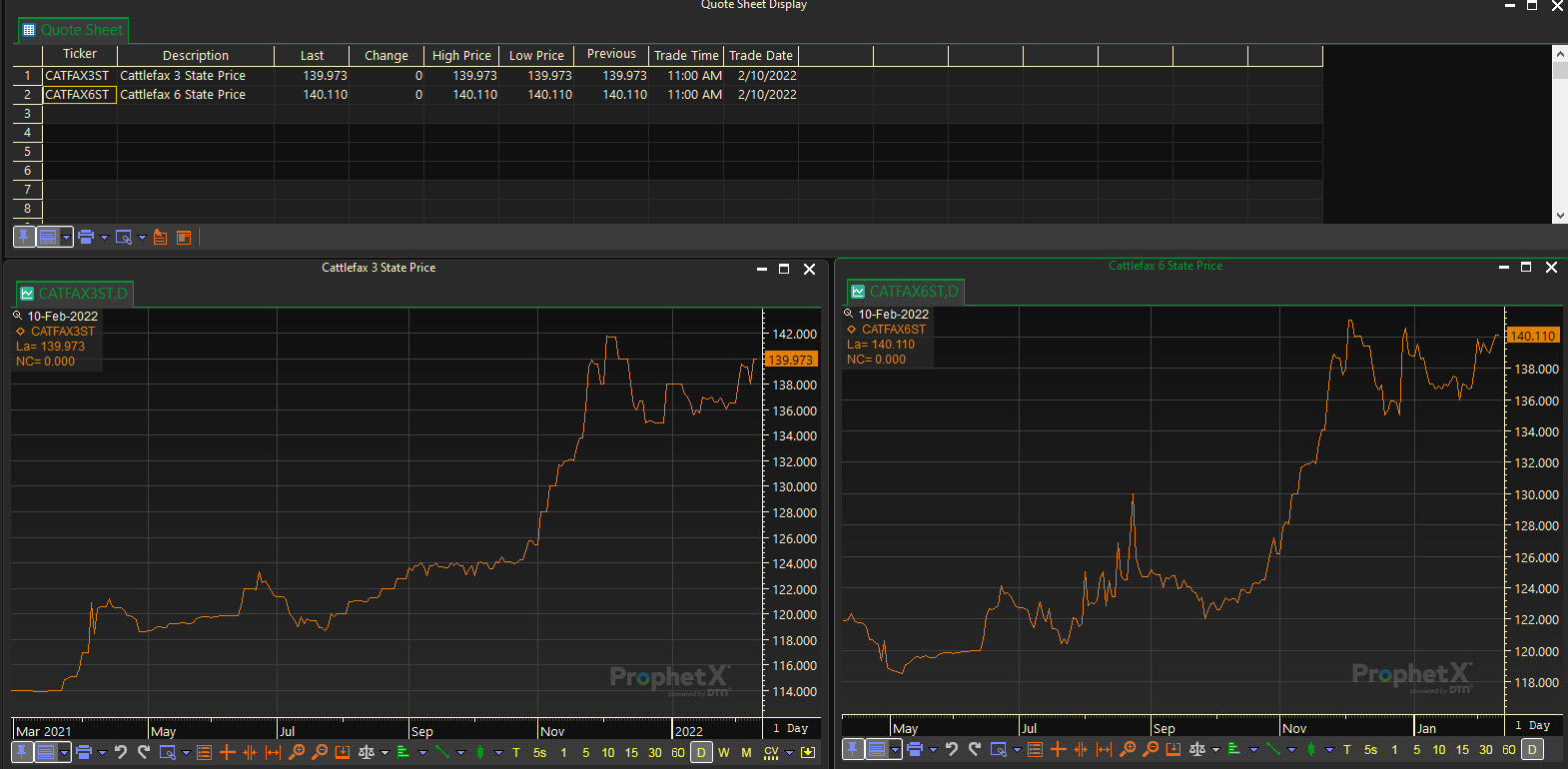Select the CATFAX6ST,D chart tab
Screen dimensions: 1568x769
click(x=906, y=292)
